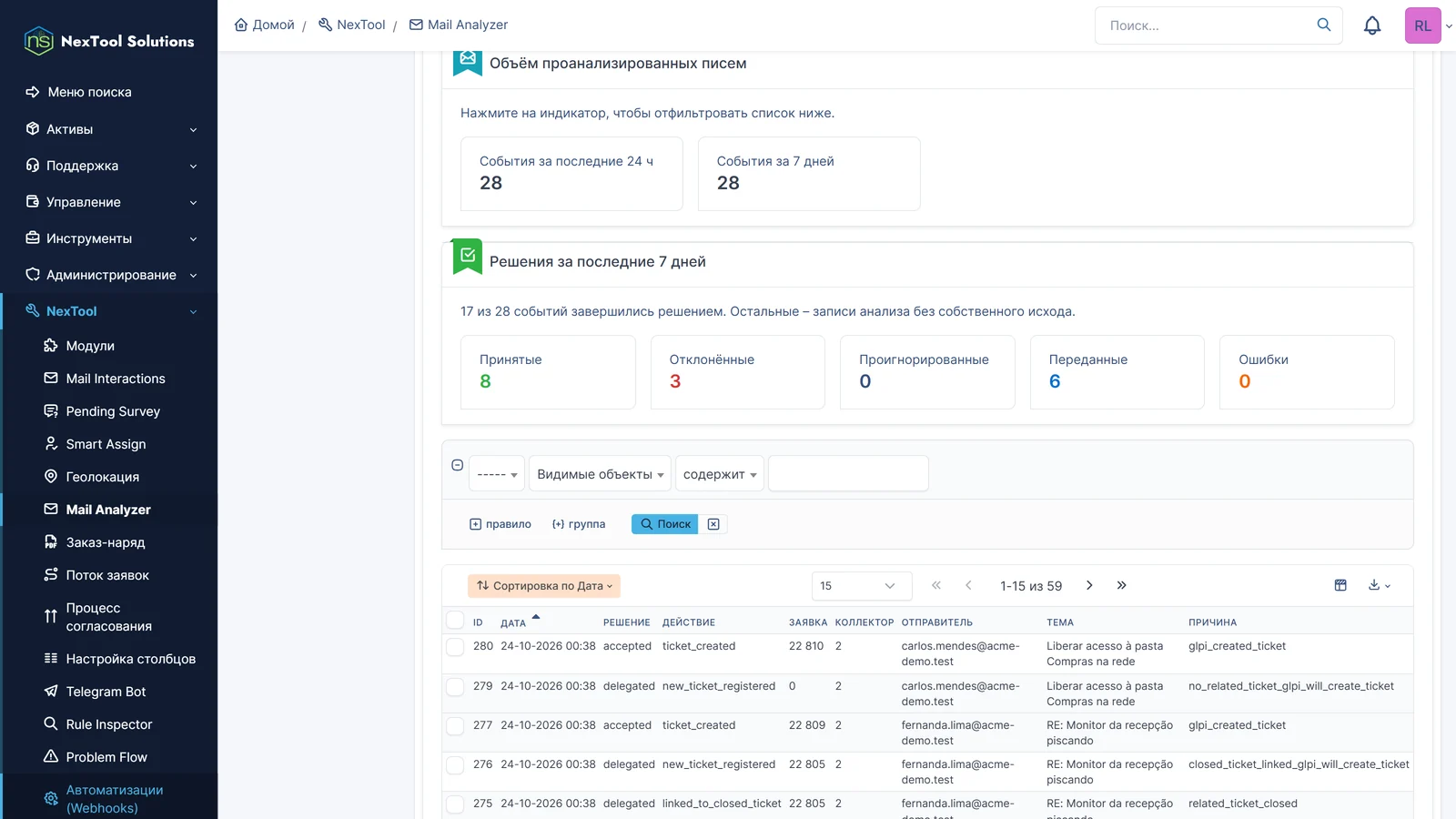Open the download export icon
The width and height of the screenshot is (1456, 819).
pos(1380,585)
